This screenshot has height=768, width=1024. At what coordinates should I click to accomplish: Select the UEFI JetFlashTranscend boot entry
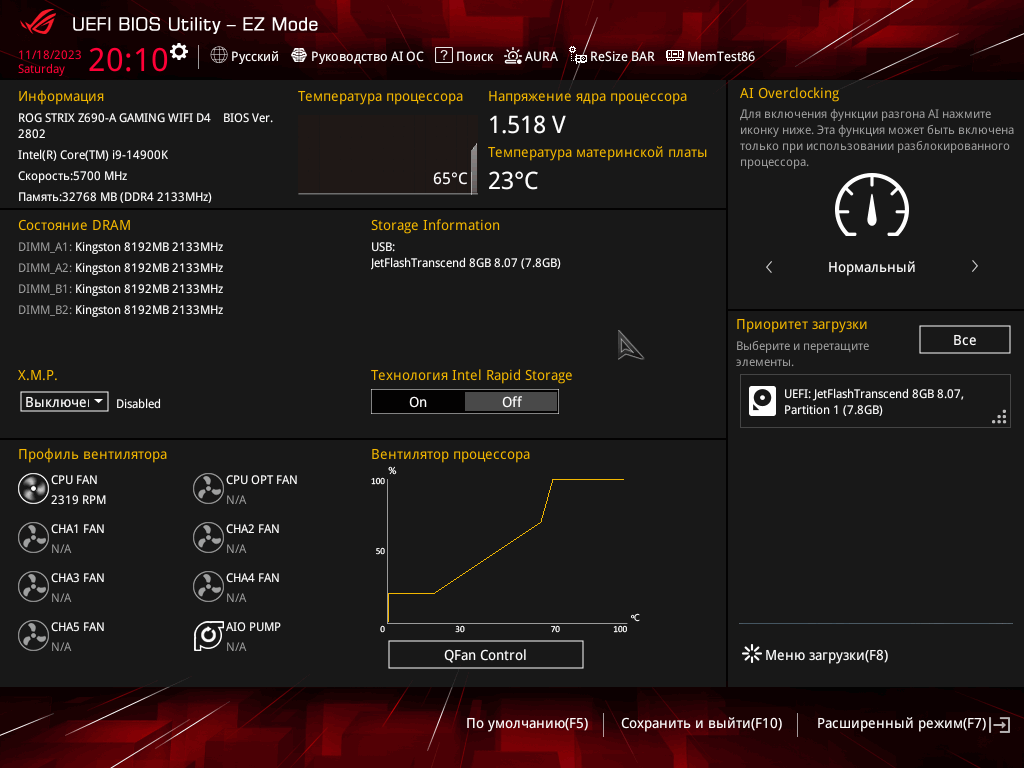(x=875, y=401)
